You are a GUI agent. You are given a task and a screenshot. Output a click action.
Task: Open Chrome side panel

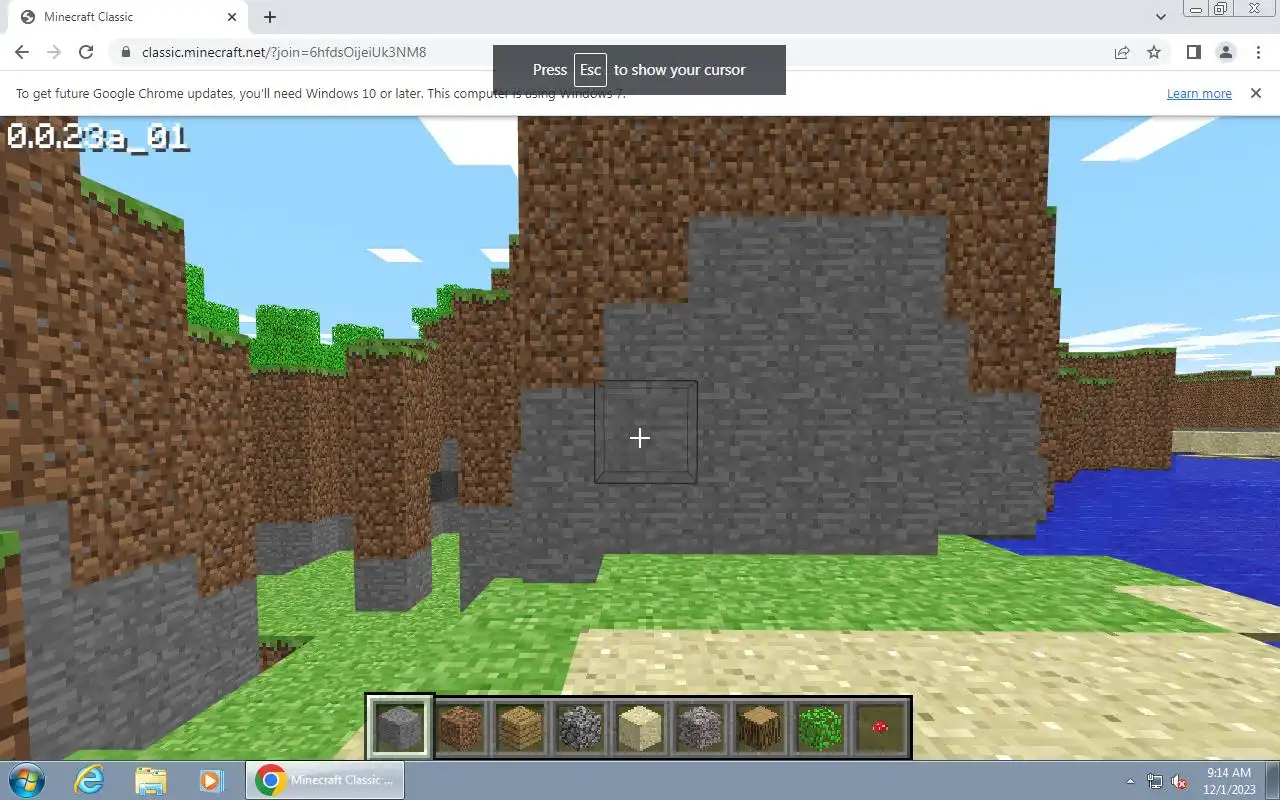pos(1193,52)
